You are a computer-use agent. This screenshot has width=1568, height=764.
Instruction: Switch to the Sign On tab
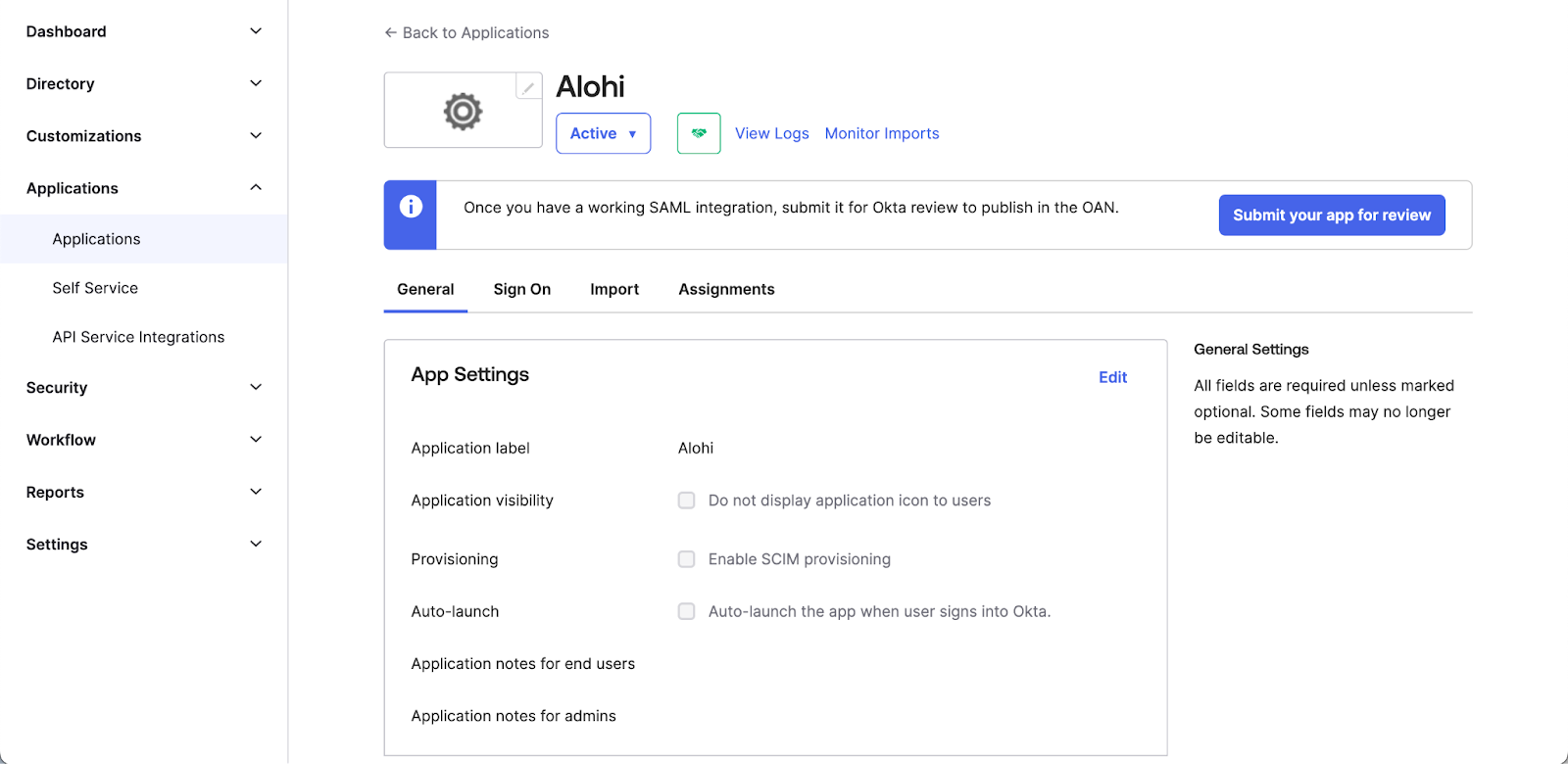coord(521,289)
